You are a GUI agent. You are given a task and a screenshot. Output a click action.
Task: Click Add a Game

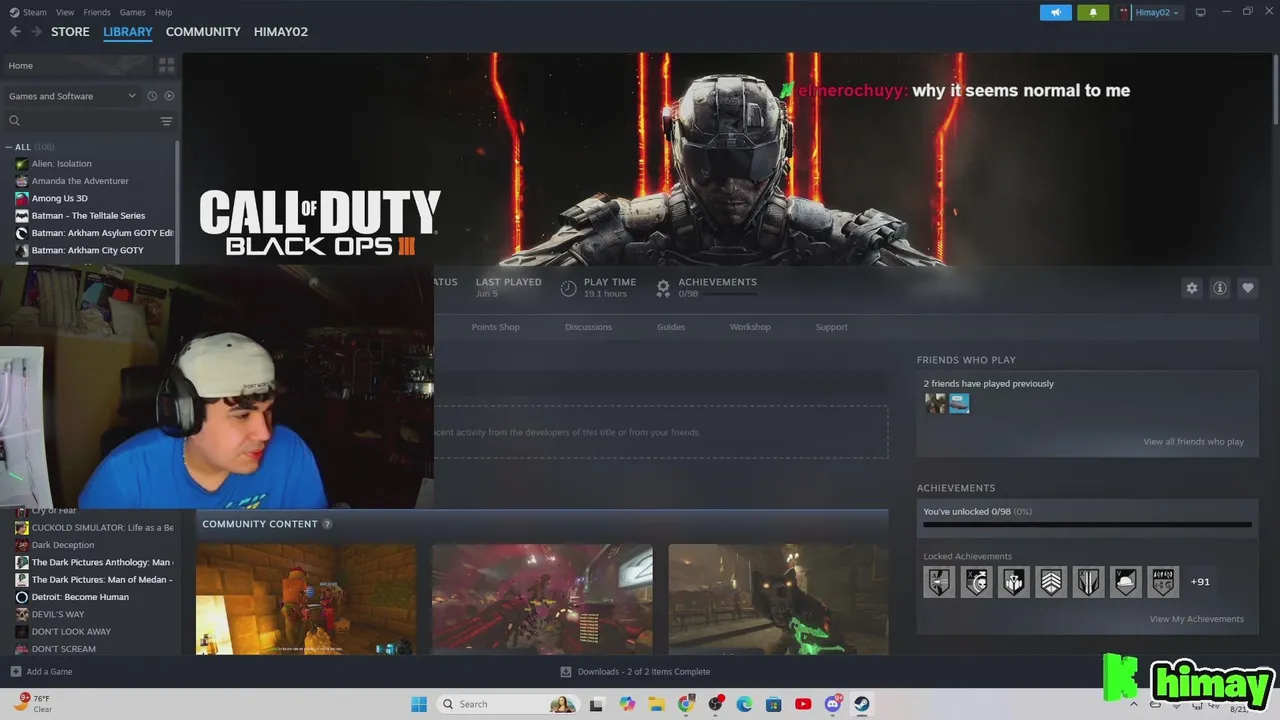[x=41, y=672]
